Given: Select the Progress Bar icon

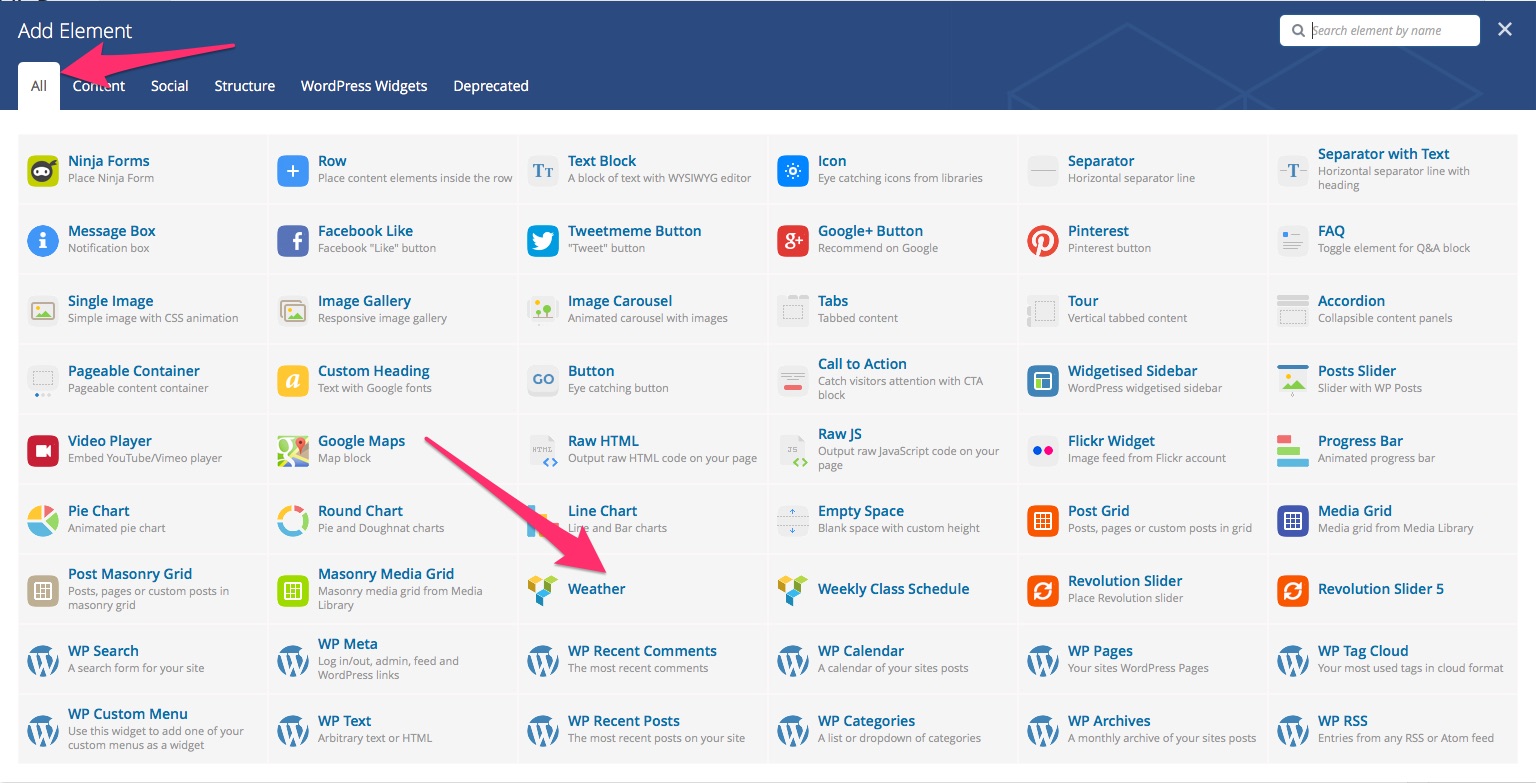Looking at the screenshot, I should [x=1293, y=451].
